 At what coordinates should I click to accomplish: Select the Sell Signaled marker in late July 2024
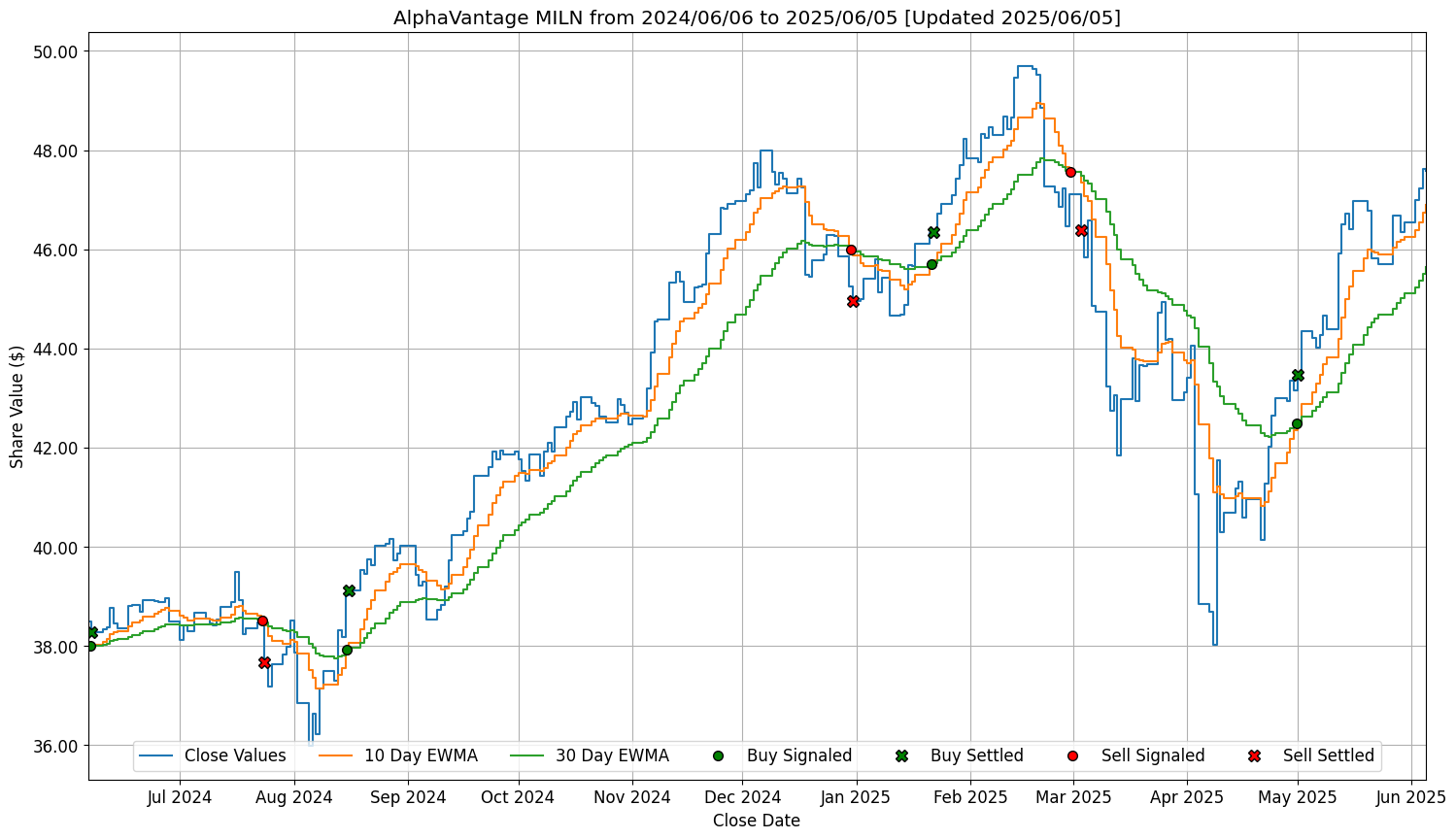[262, 621]
